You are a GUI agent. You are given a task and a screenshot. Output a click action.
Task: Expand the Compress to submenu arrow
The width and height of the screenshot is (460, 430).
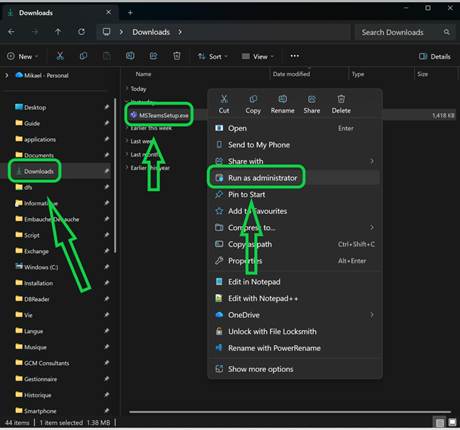pos(372,227)
